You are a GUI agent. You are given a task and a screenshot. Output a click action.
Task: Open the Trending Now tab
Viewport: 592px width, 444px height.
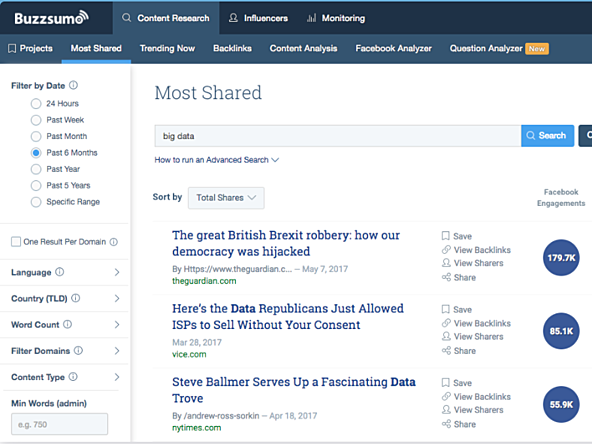tap(167, 48)
